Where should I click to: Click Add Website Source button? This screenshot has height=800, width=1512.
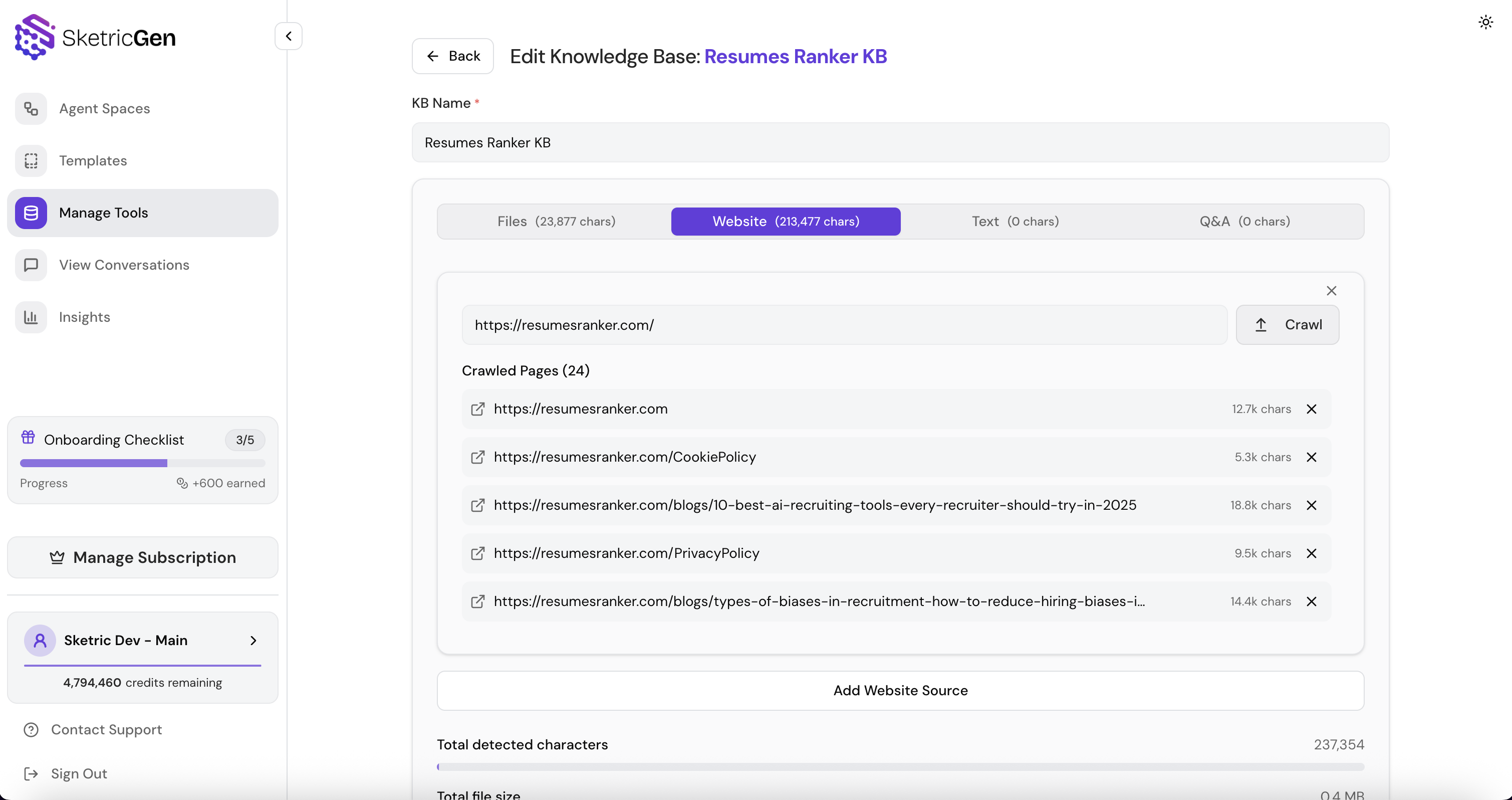[900, 691]
